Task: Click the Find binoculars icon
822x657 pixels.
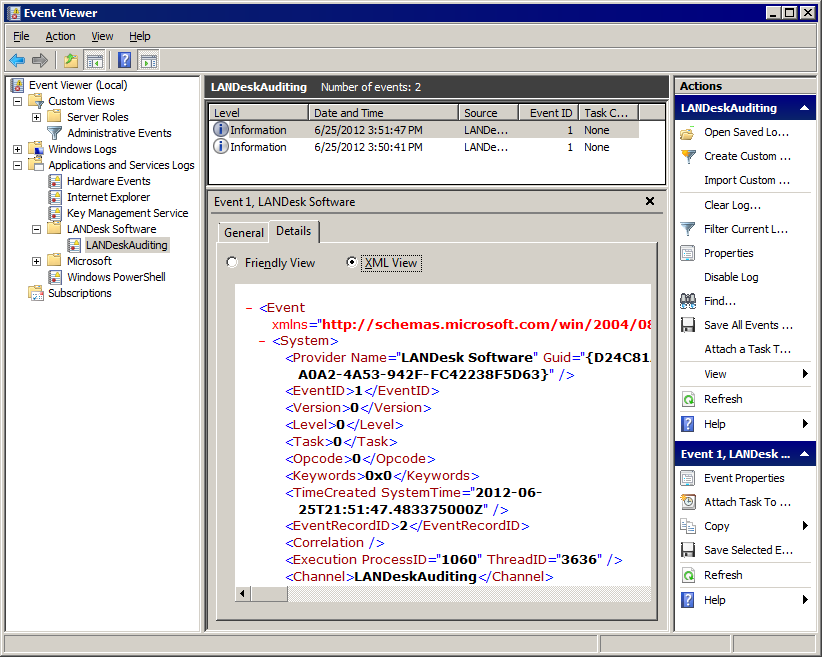Action: click(x=688, y=301)
